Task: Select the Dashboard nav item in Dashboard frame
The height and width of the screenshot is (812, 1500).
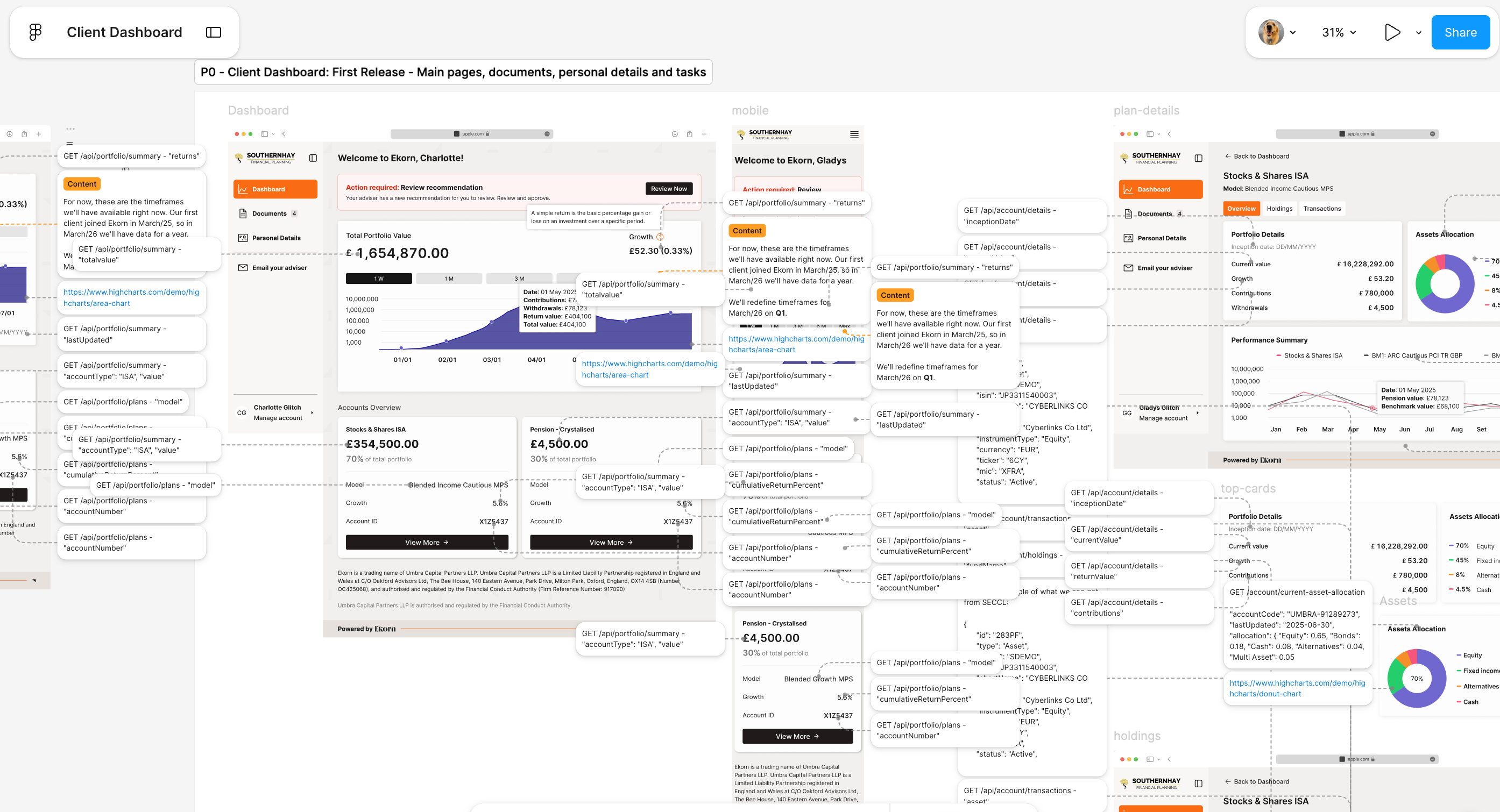Action: point(275,189)
